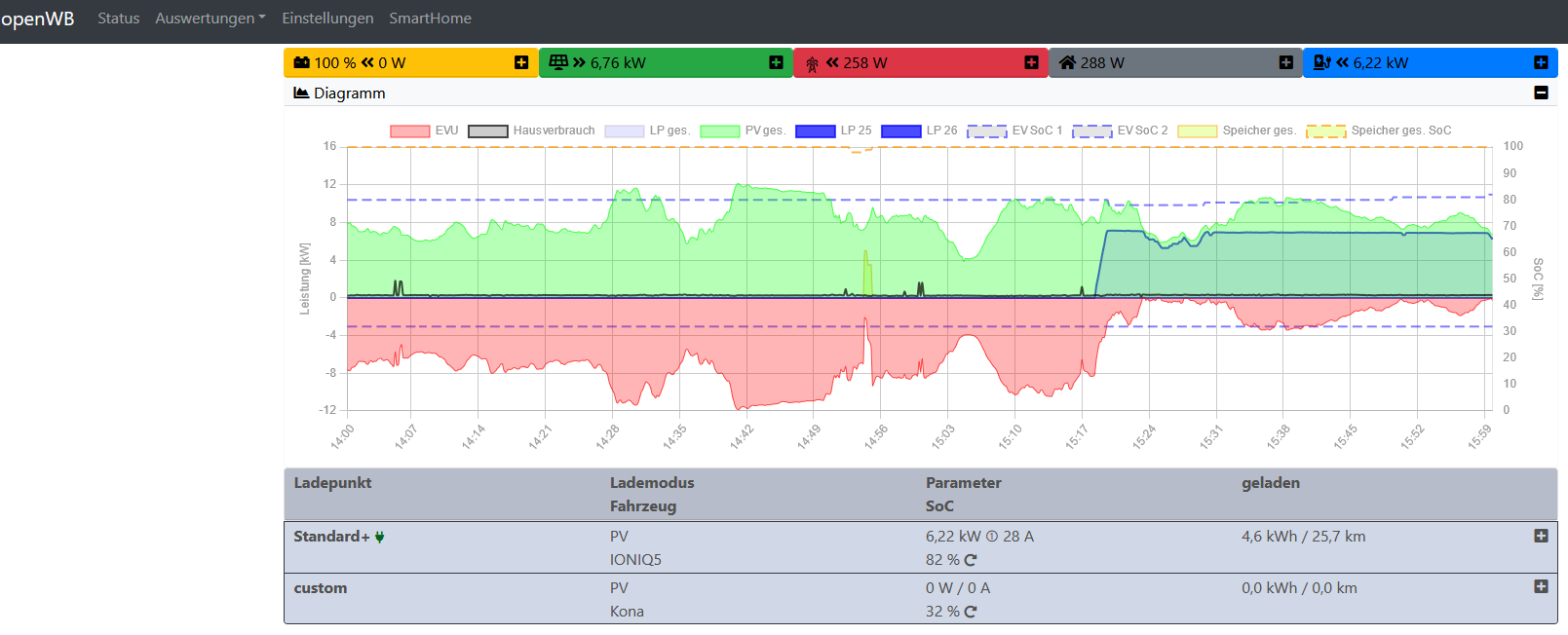Click the battery storage icon in yellow tile
Image resolution: width=1568 pixels, height=635 pixels.
[x=302, y=62]
